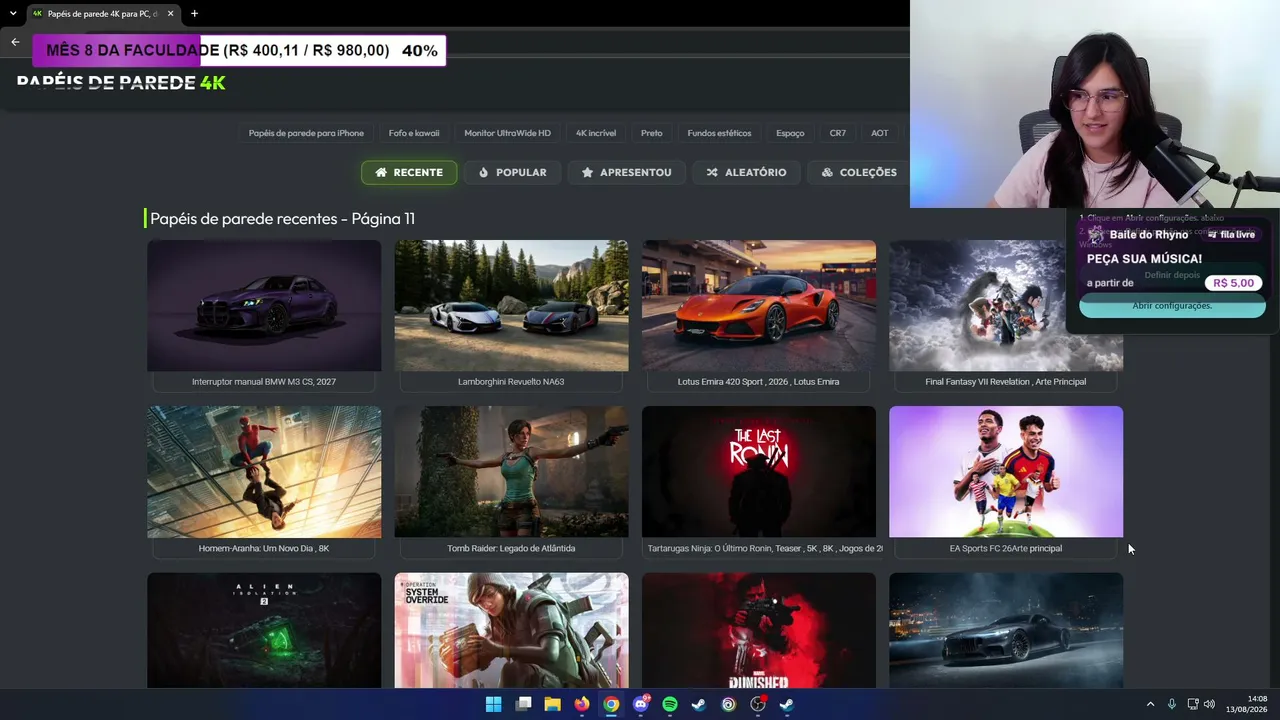Click the Lotus Emira 420 Sport caption
Viewport: 1280px width, 720px height.
(759, 382)
